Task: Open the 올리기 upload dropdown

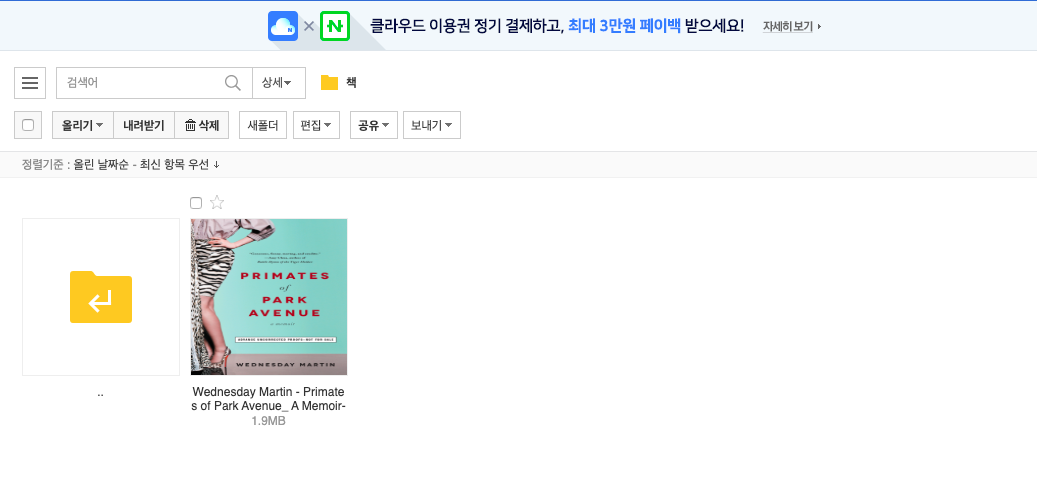Action: [83, 125]
